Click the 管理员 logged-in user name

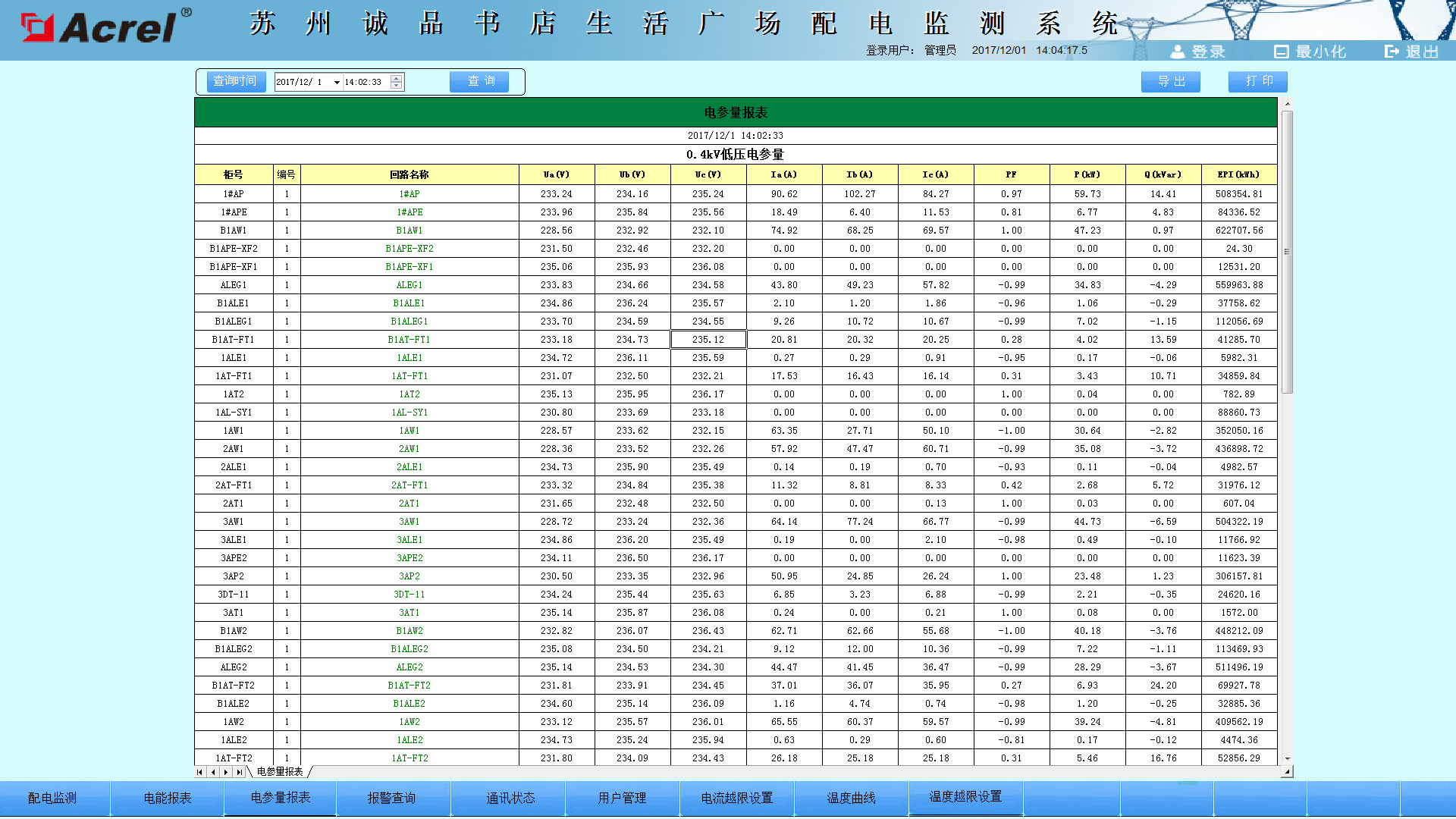940,51
